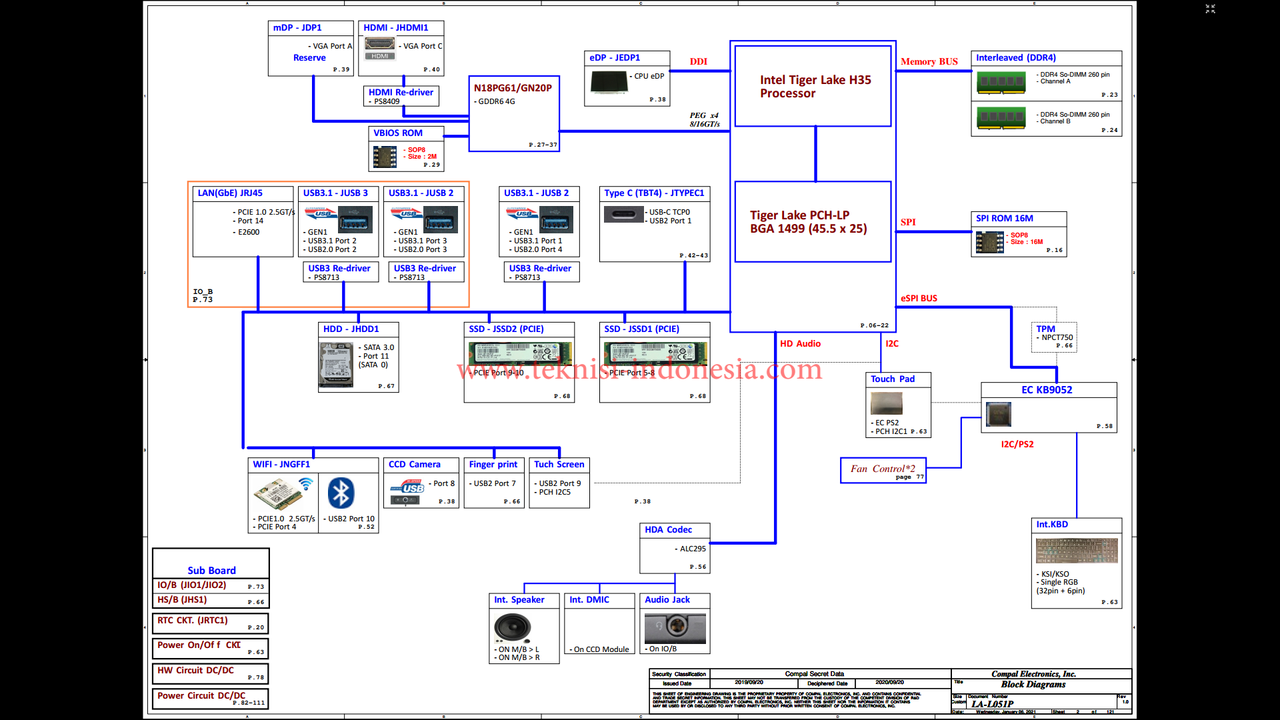Image resolution: width=1280 pixels, height=720 pixels.
Task: Click the HS/B (JHS1) row
Action: coord(211,600)
